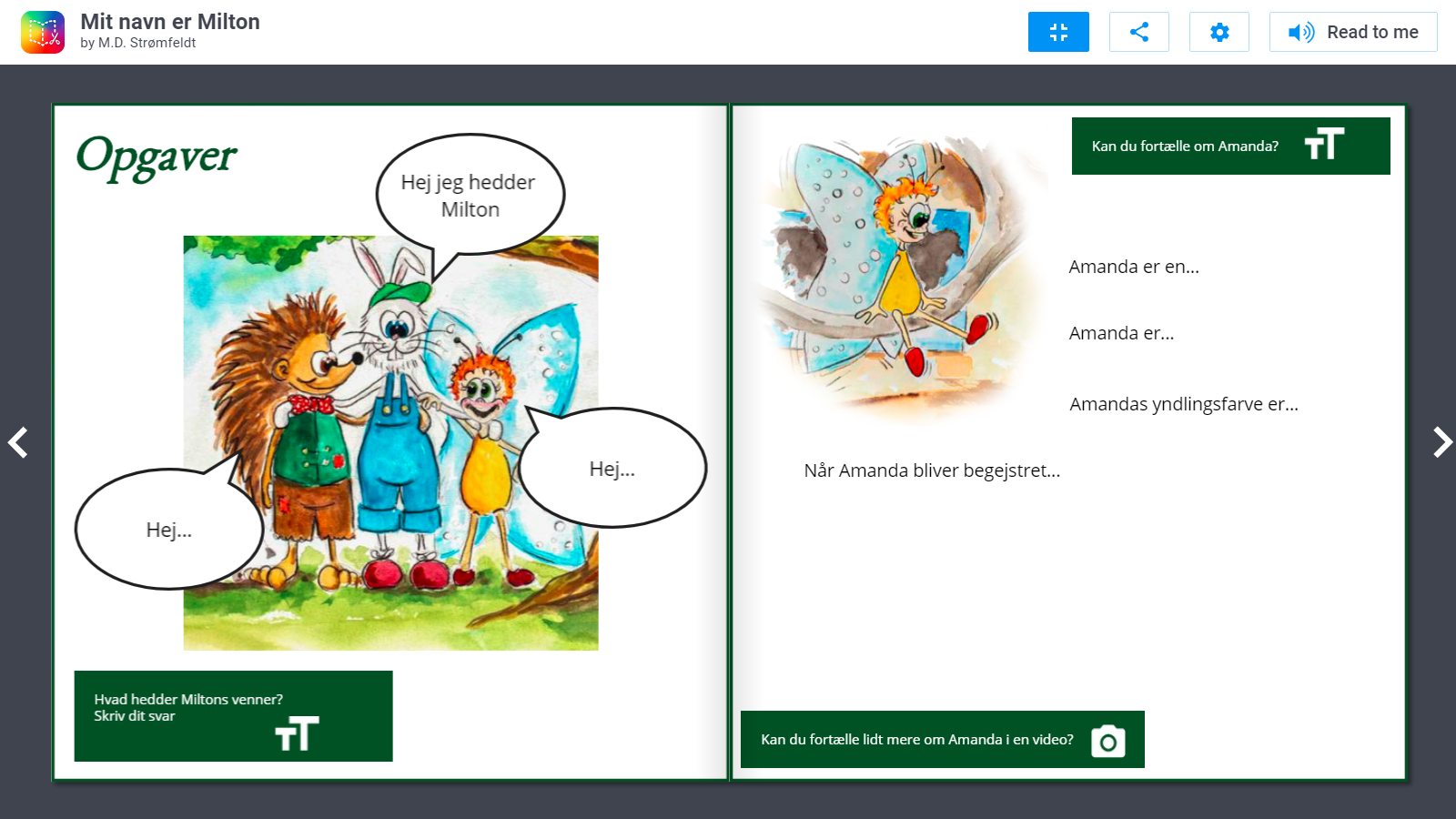Open the share options
Viewport: 1456px width, 819px height.
click(x=1139, y=32)
